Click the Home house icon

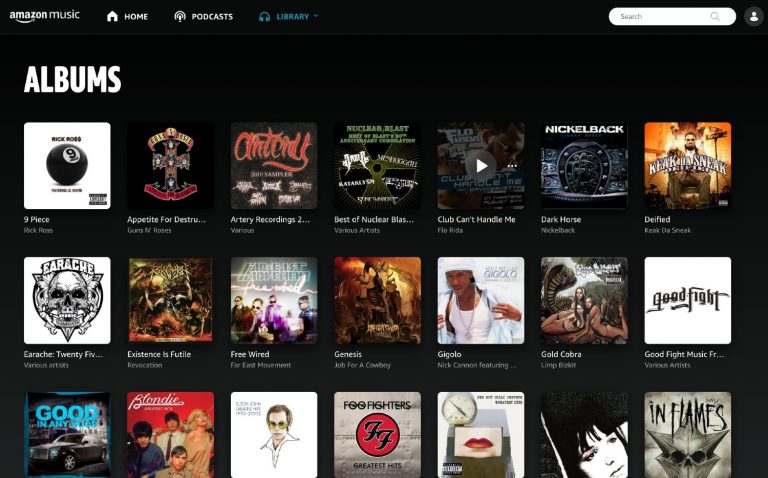[x=112, y=16]
